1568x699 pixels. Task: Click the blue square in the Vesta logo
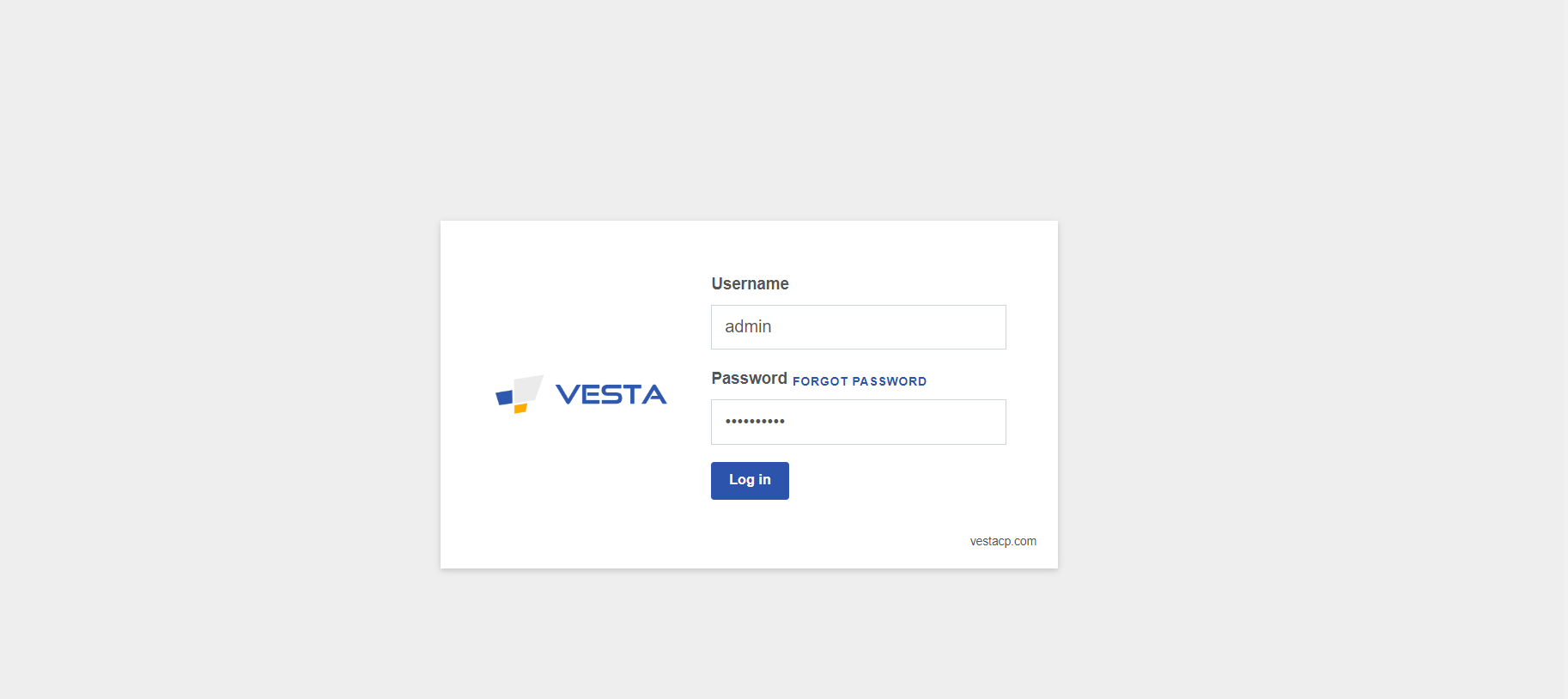505,398
